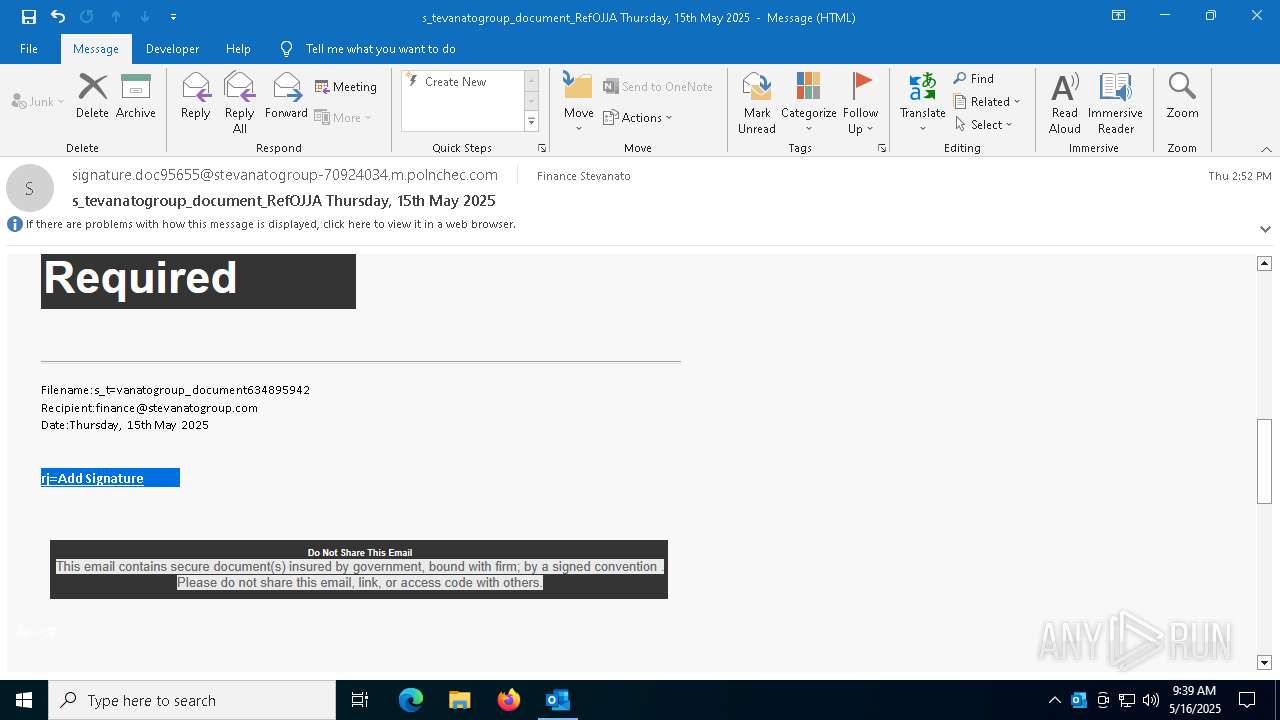Click the taskbar search box
Screen dimensions: 1280x720
tap(192, 700)
